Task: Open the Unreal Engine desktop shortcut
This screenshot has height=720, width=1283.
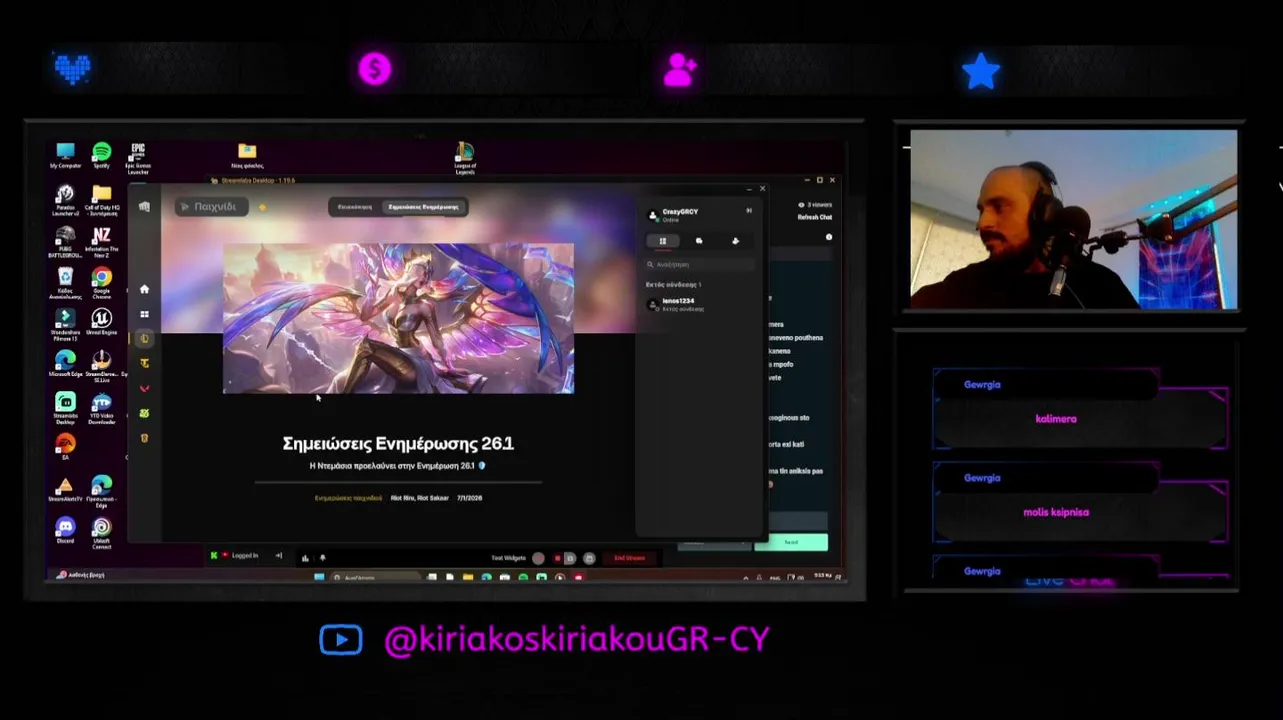Action: [101, 323]
